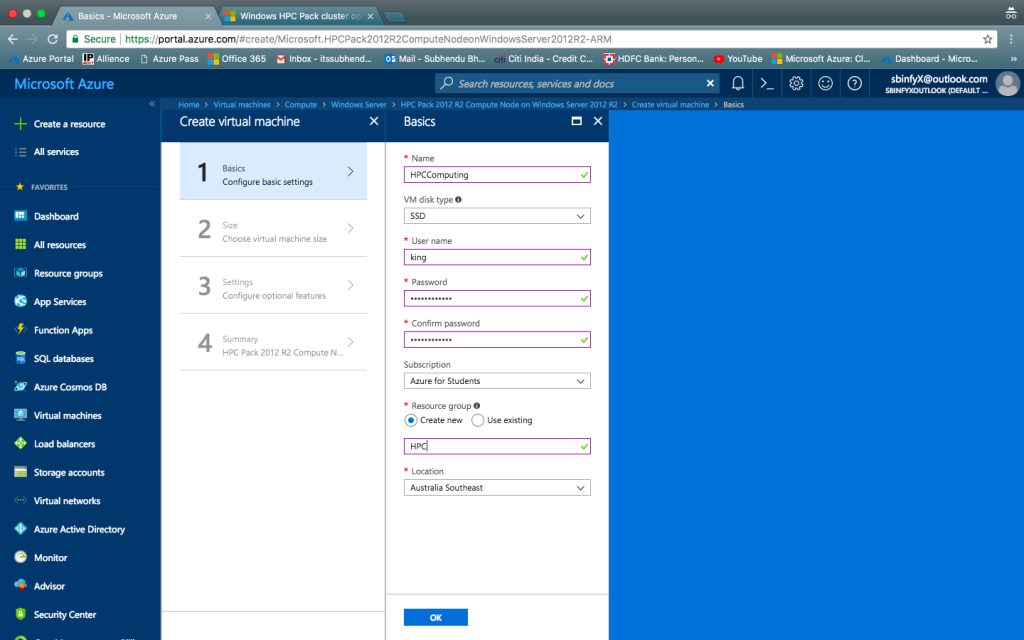The height and width of the screenshot is (640, 1024).
Task: Open the help question mark icon
Action: point(854,84)
